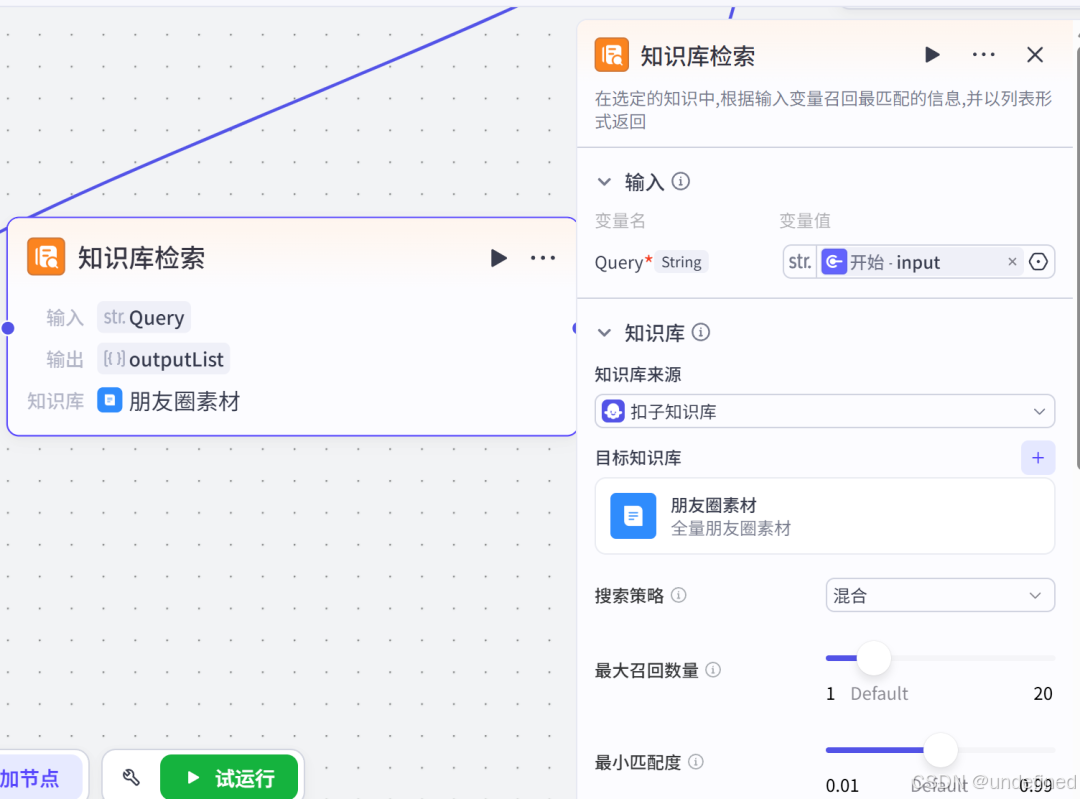
Task: Click the orange knowledge retrieval icon in the side panel header
Action: coord(612,55)
